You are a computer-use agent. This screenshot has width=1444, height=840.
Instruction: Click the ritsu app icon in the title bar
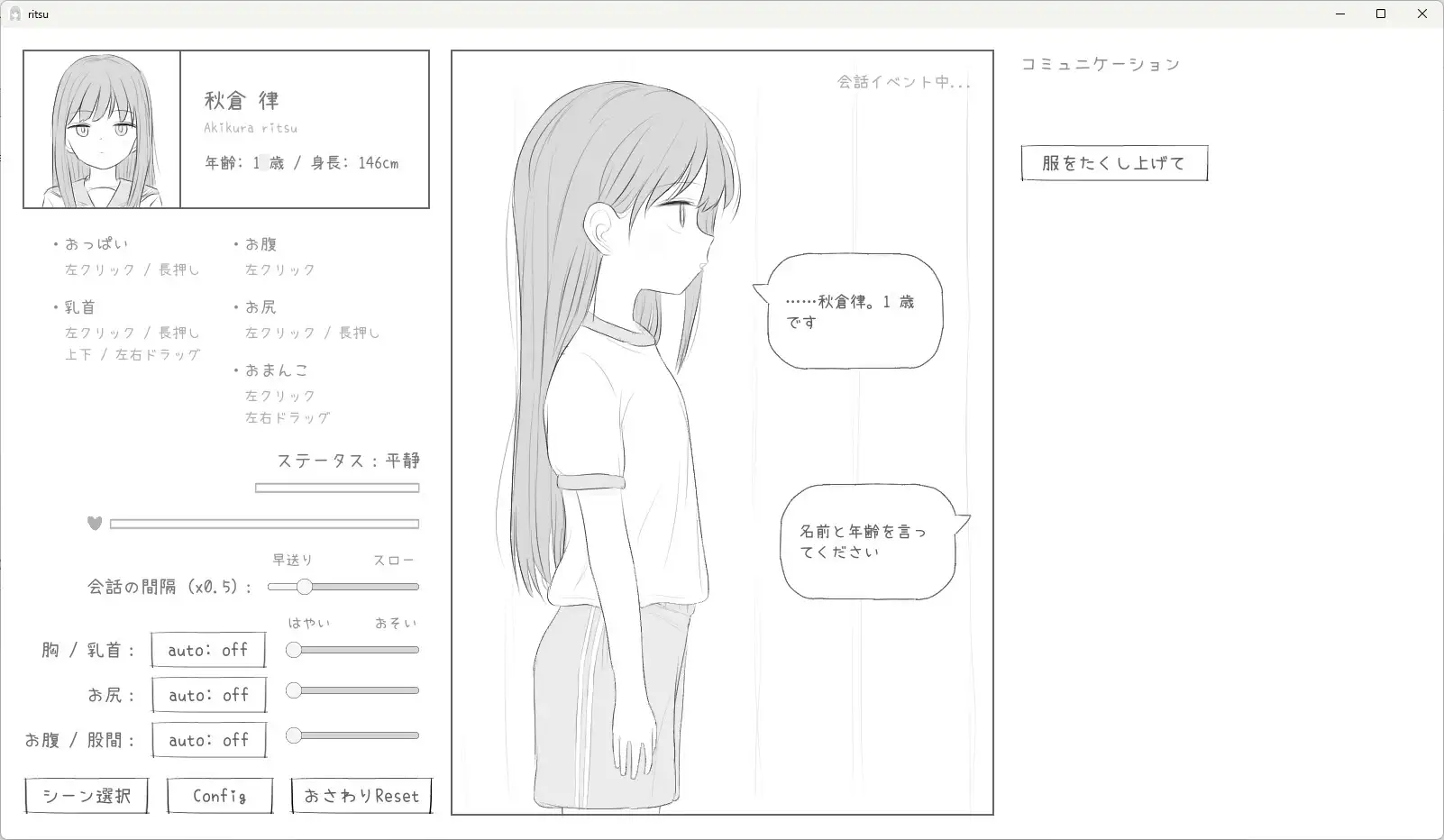pyautogui.click(x=16, y=14)
